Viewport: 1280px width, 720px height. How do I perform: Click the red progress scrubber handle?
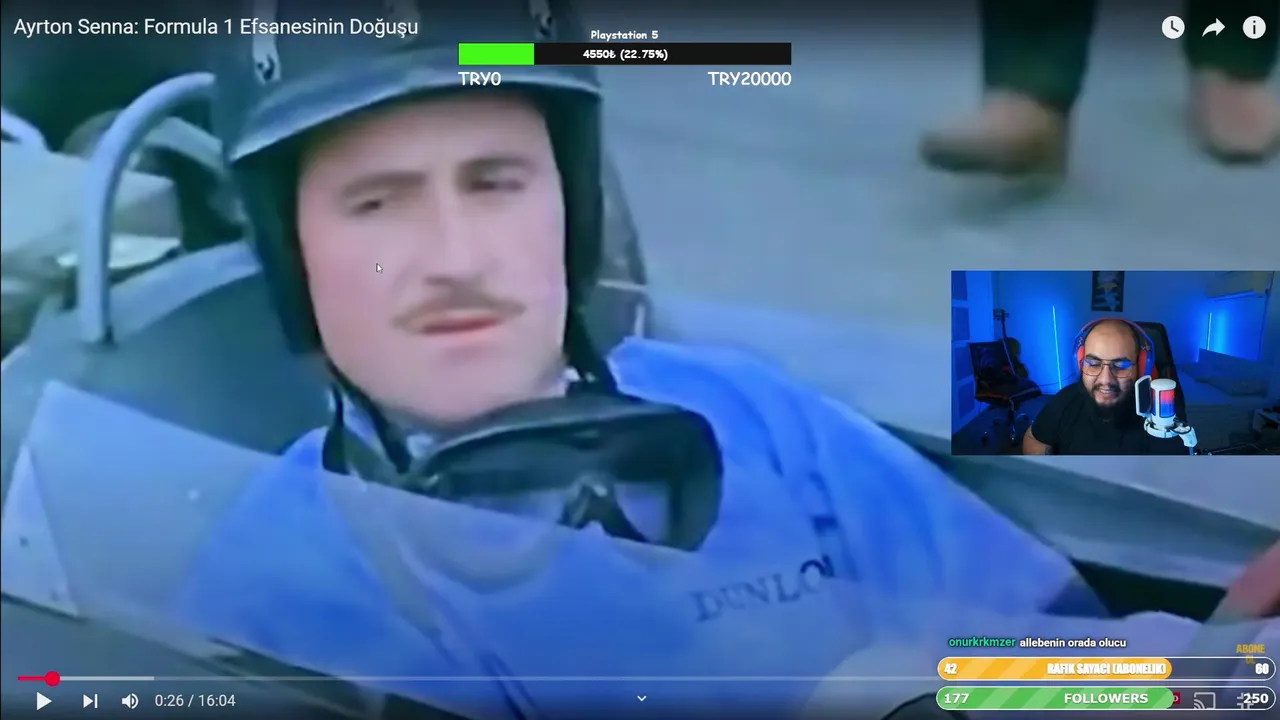pos(52,679)
